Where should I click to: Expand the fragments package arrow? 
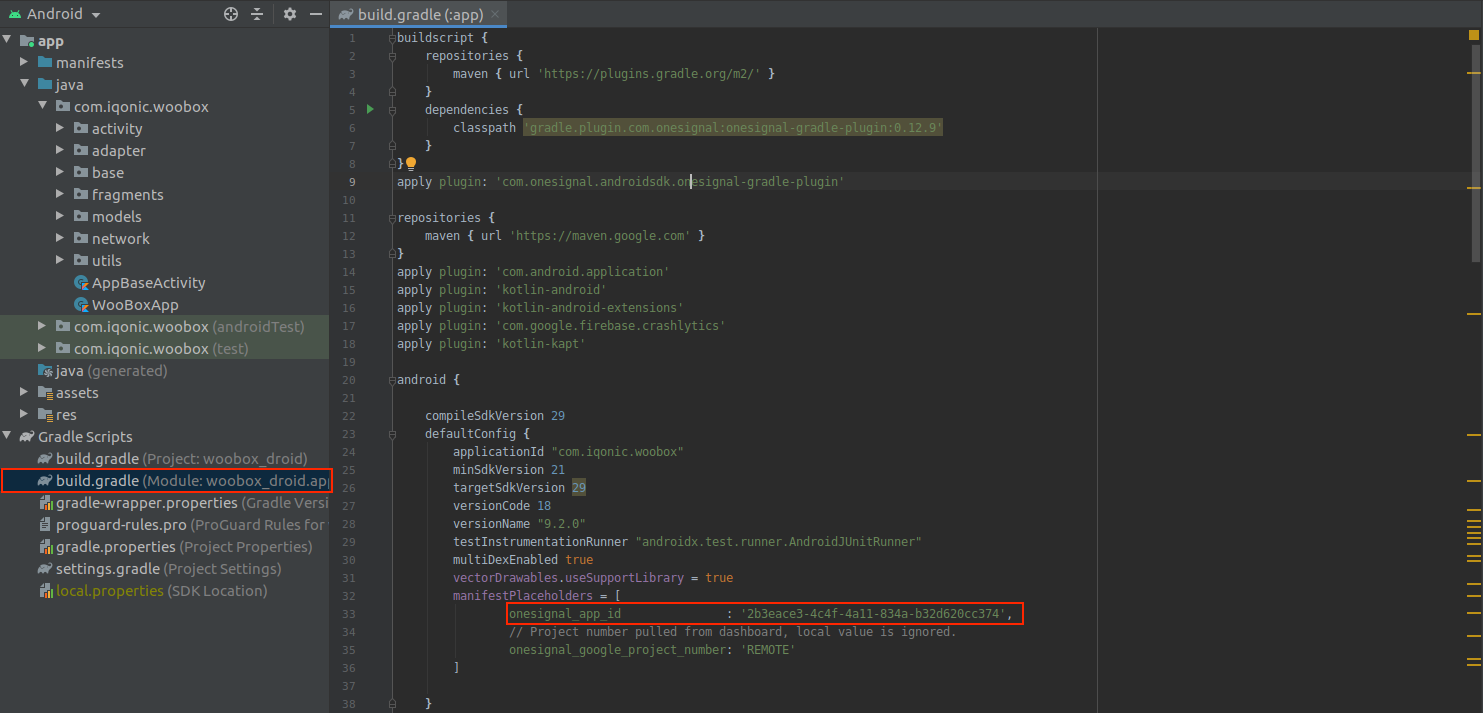(x=61, y=194)
